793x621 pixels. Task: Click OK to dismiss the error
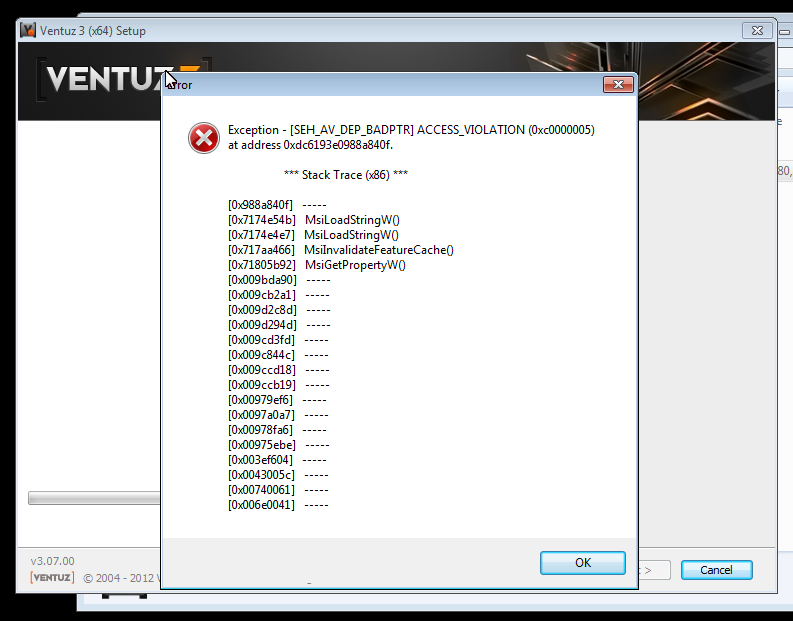point(582,563)
